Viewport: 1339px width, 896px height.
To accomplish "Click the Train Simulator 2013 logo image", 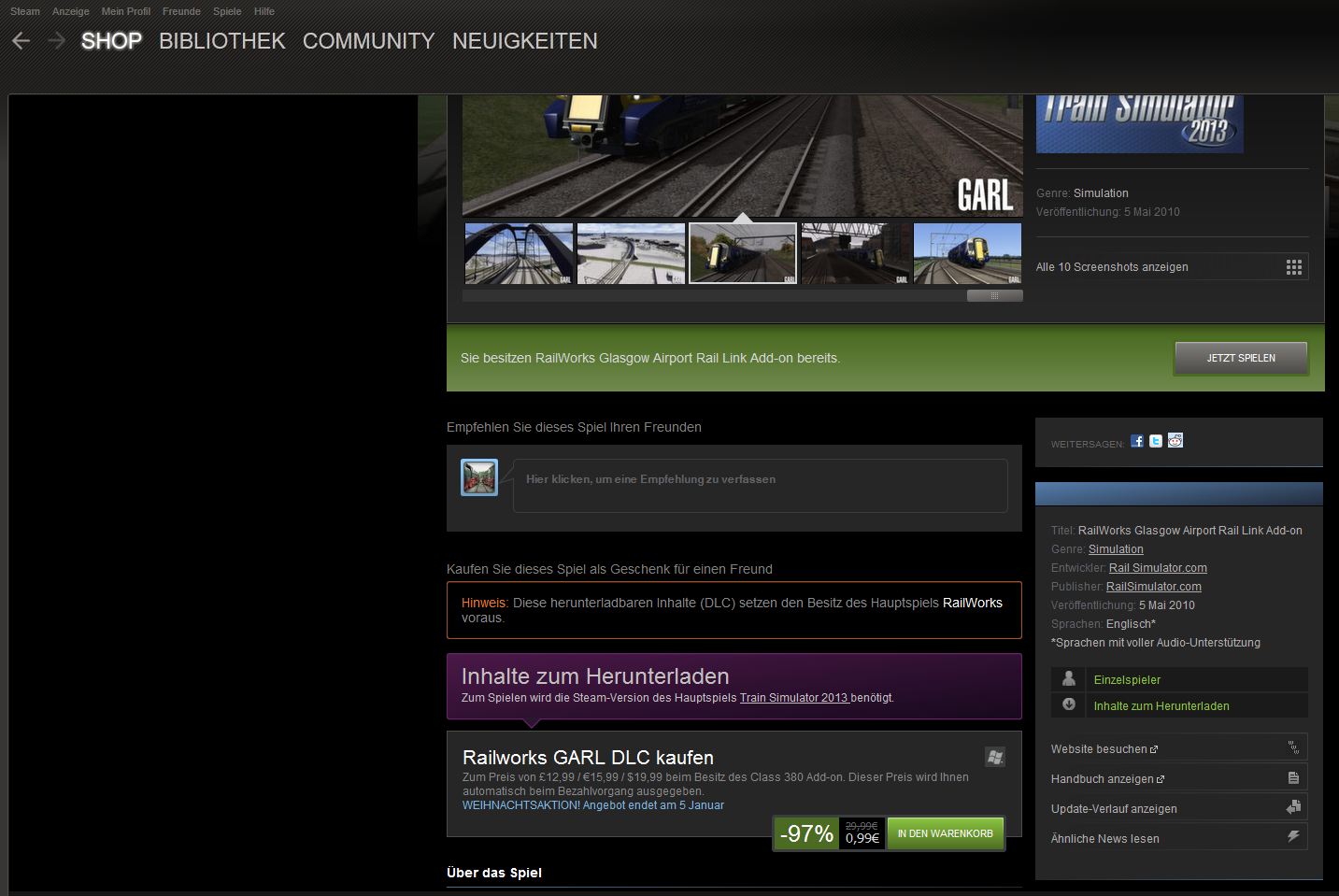I will coord(1140,123).
